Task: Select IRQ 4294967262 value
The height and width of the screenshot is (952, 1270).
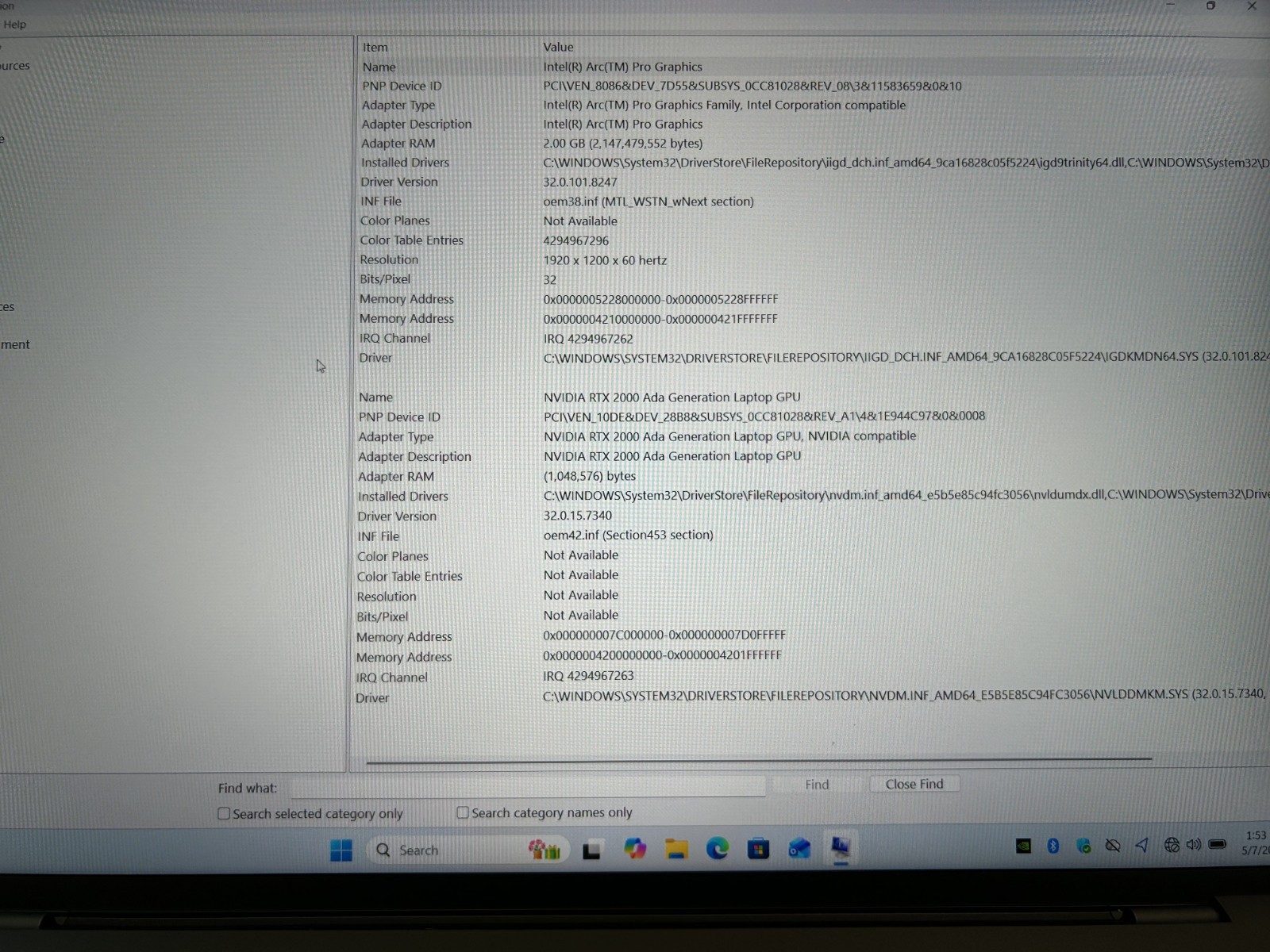Action: (588, 339)
